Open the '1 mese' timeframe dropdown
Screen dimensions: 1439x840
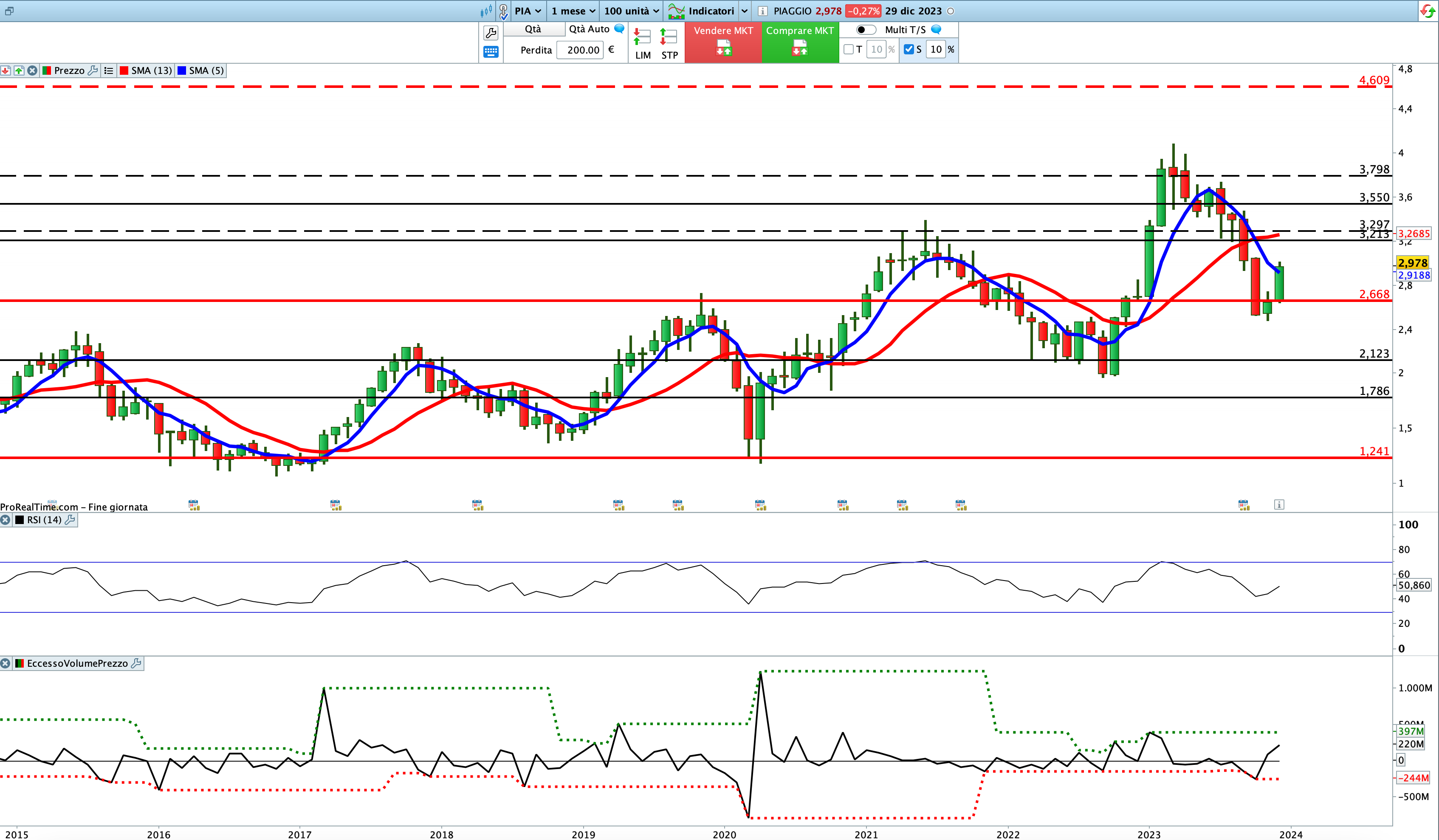tap(573, 11)
